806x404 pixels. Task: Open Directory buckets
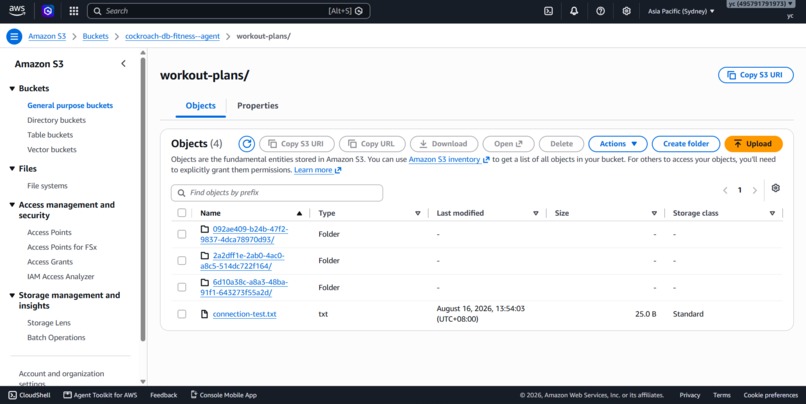pyautogui.click(x=57, y=120)
